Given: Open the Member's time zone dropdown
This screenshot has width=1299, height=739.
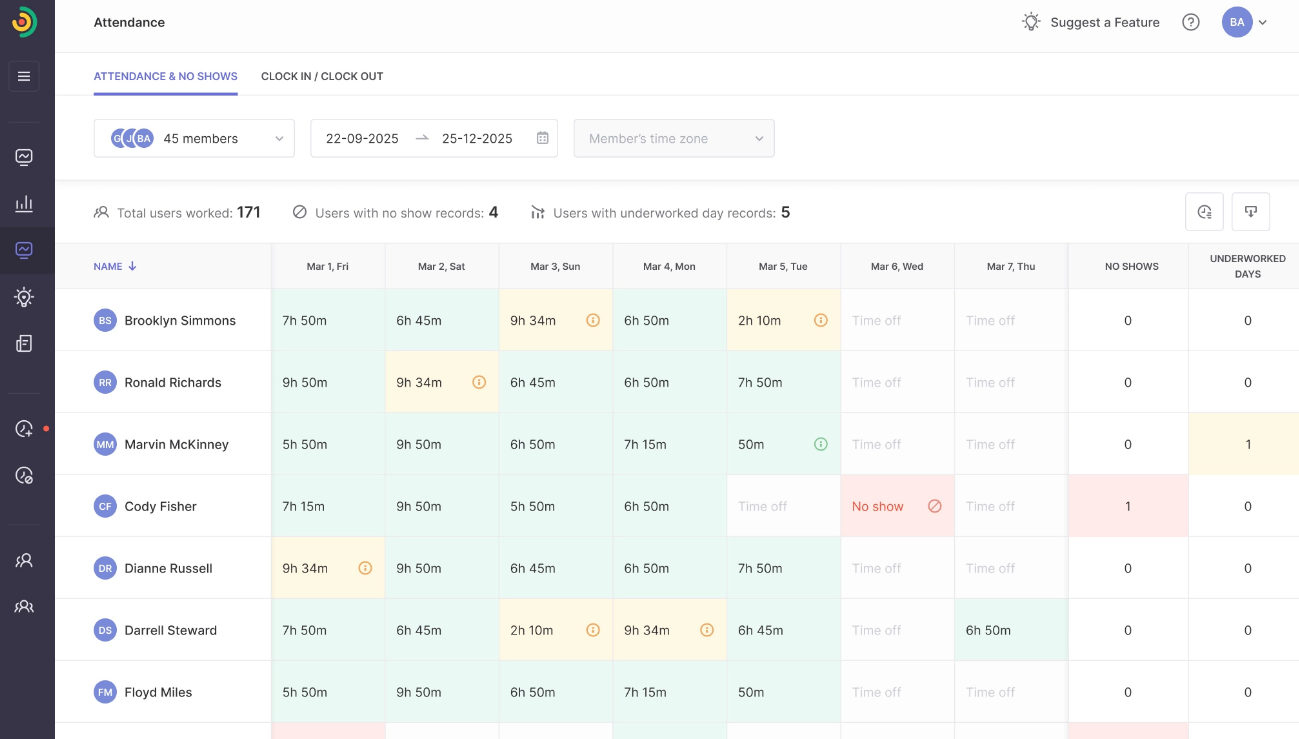Looking at the screenshot, I should pos(673,139).
